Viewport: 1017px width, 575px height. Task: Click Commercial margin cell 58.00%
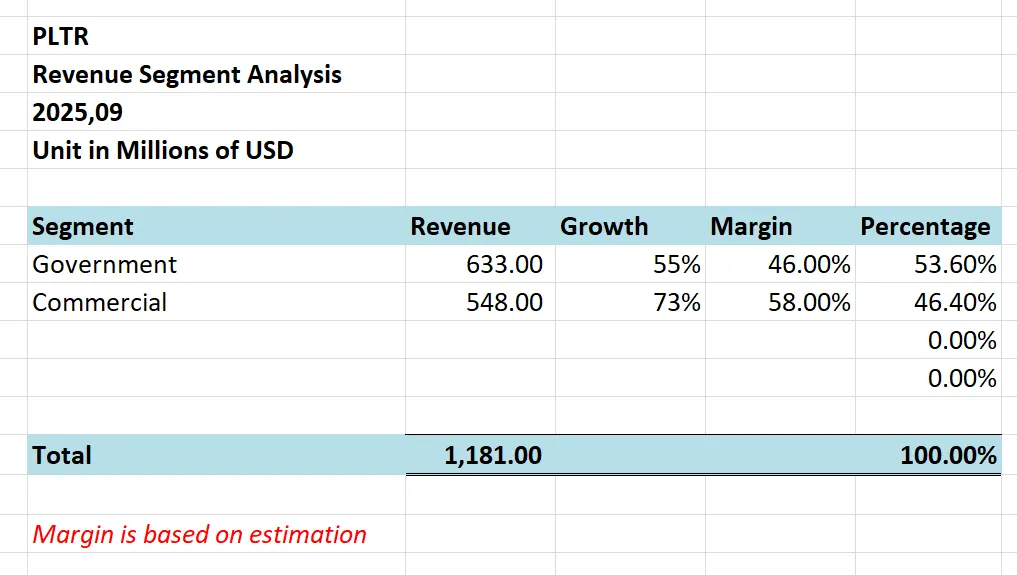point(780,302)
